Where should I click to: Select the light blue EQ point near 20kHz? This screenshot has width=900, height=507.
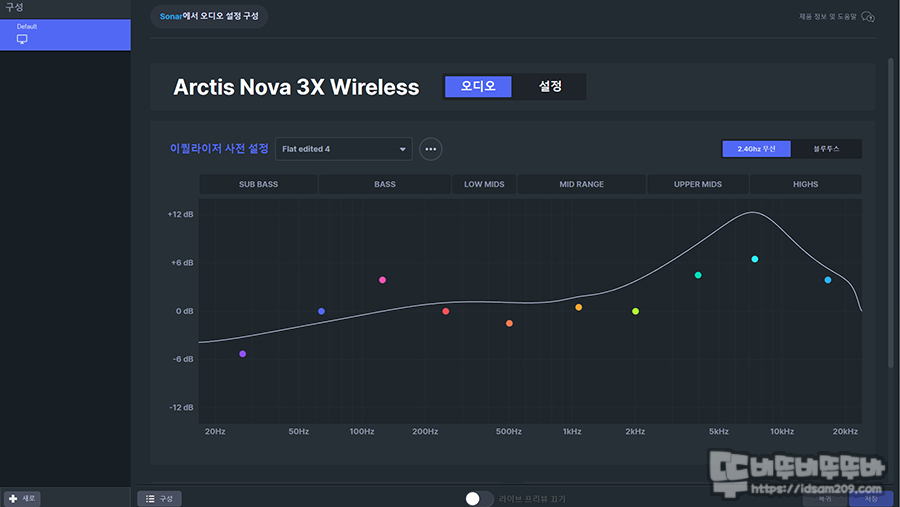tap(828, 280)
